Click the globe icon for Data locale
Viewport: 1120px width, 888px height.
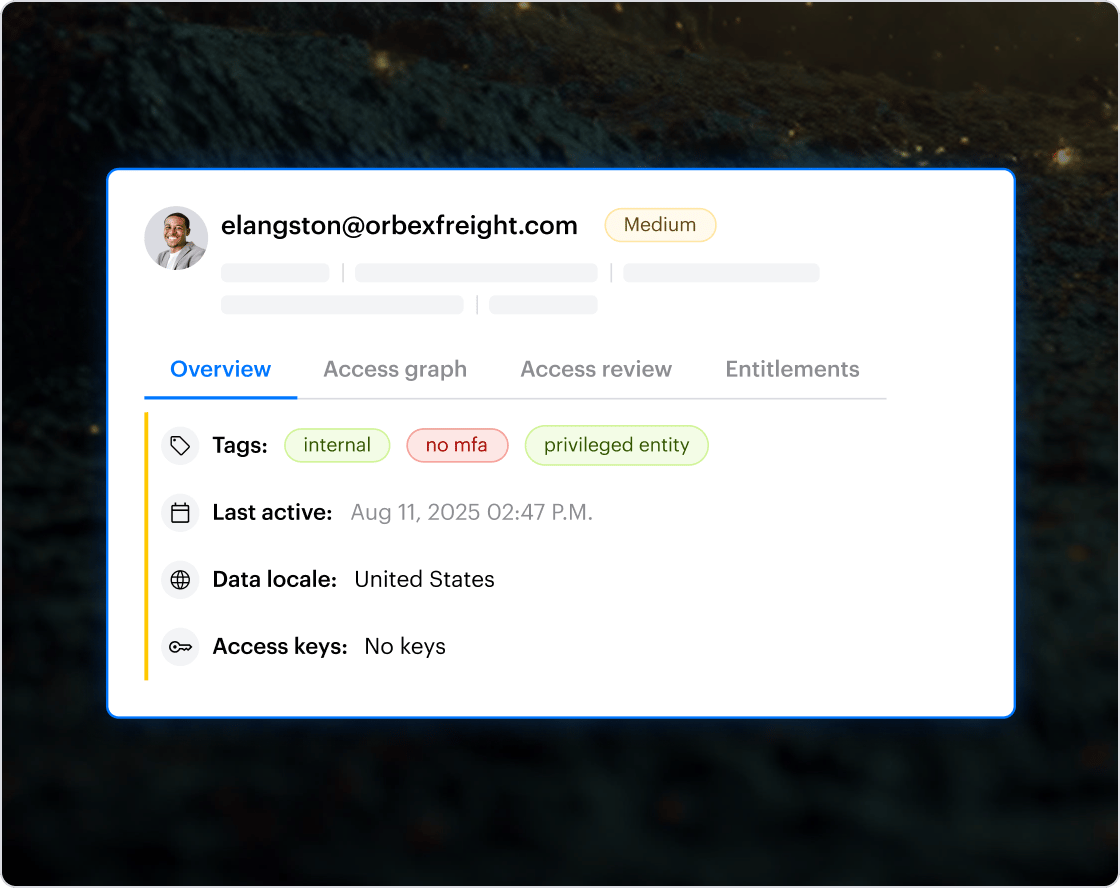[x=180, y=580]
